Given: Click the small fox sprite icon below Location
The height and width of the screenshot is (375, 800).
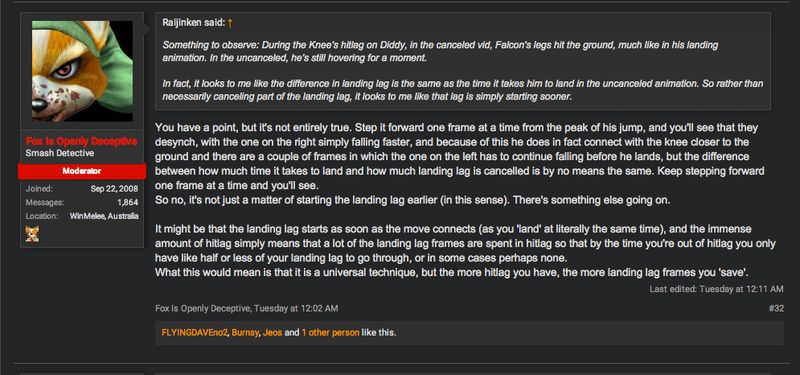Looking at the screenshot, I should pos(32,234).
